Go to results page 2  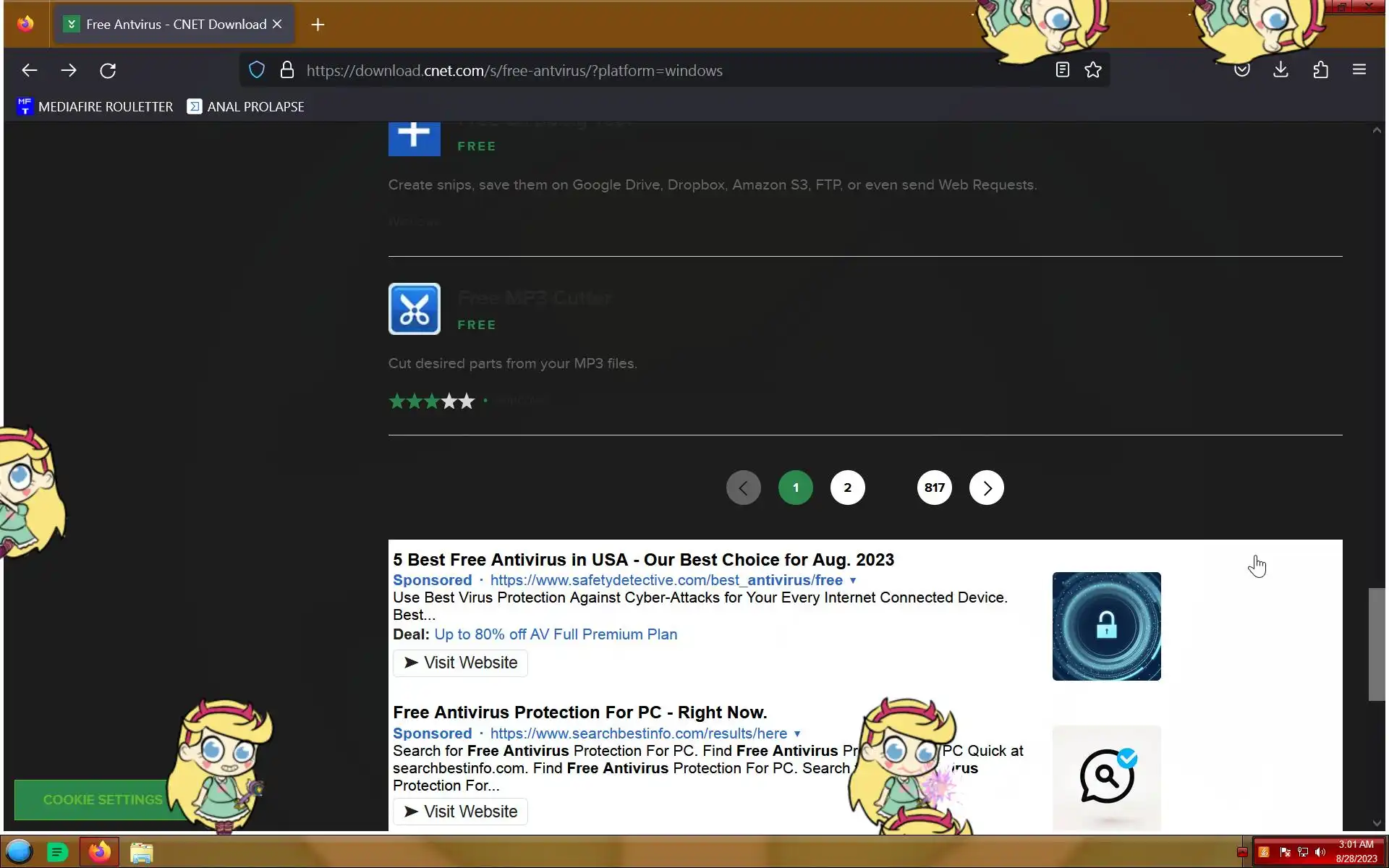(847, 488)
